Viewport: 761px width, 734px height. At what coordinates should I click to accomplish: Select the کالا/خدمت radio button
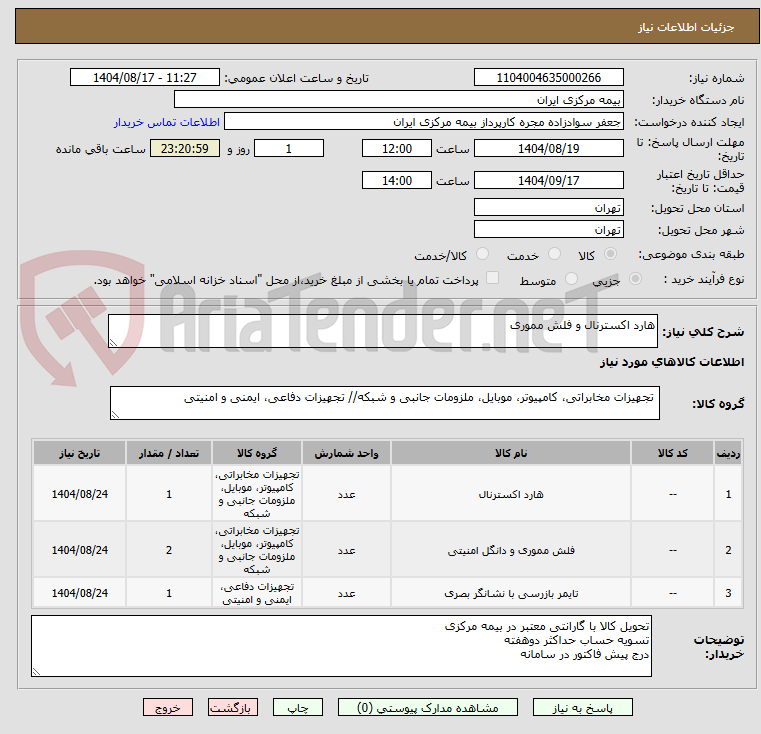tap(482, 254)
